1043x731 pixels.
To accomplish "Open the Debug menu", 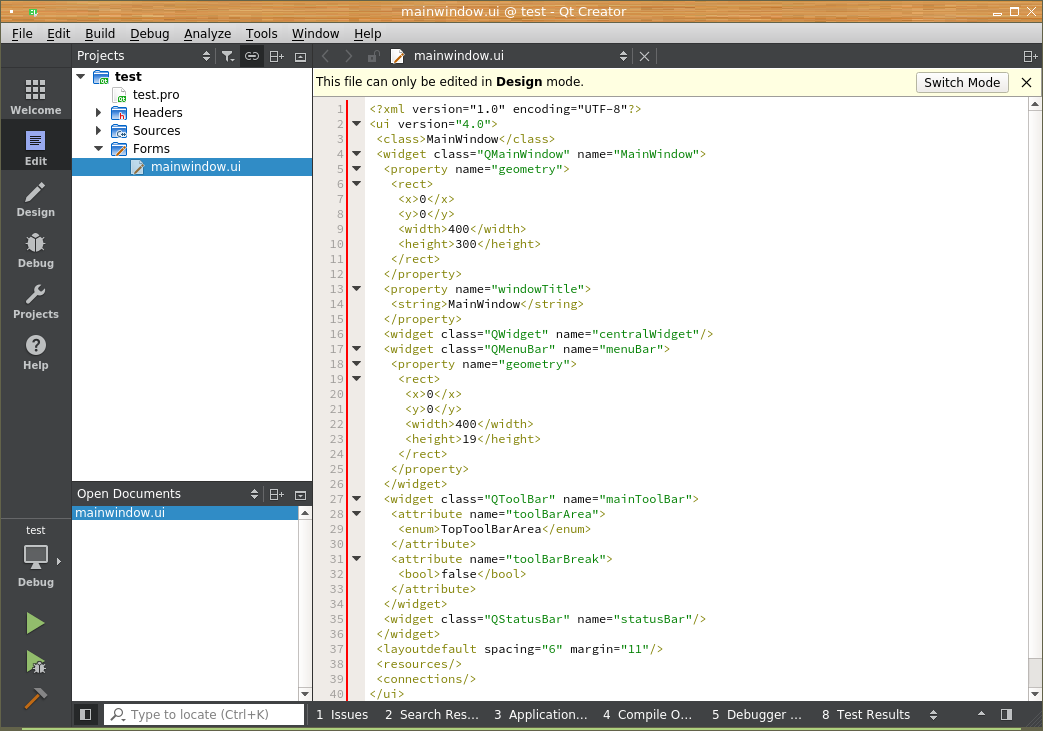I will click(150, 33).
